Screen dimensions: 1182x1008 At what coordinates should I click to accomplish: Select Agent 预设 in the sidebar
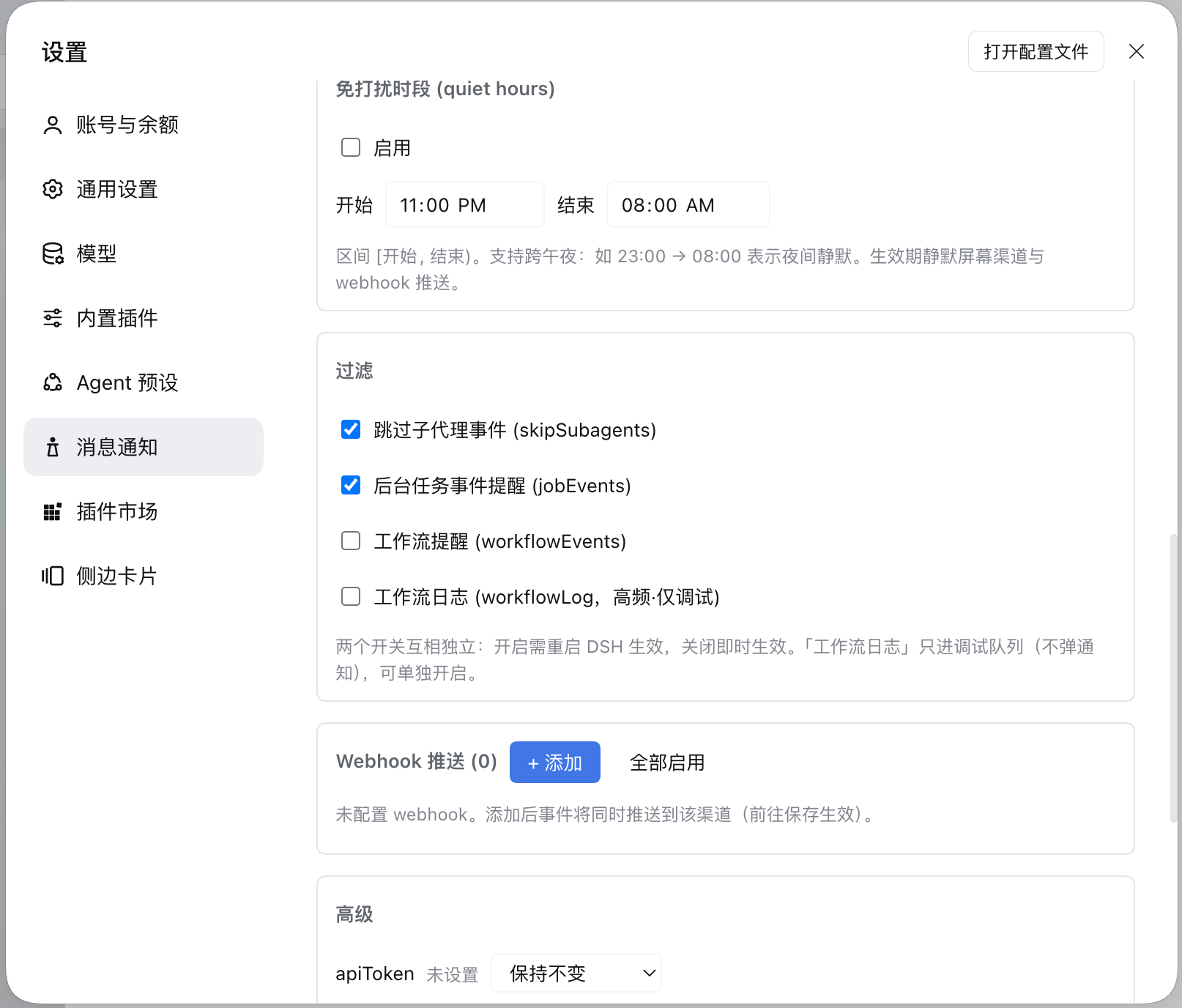pos(144,383)
